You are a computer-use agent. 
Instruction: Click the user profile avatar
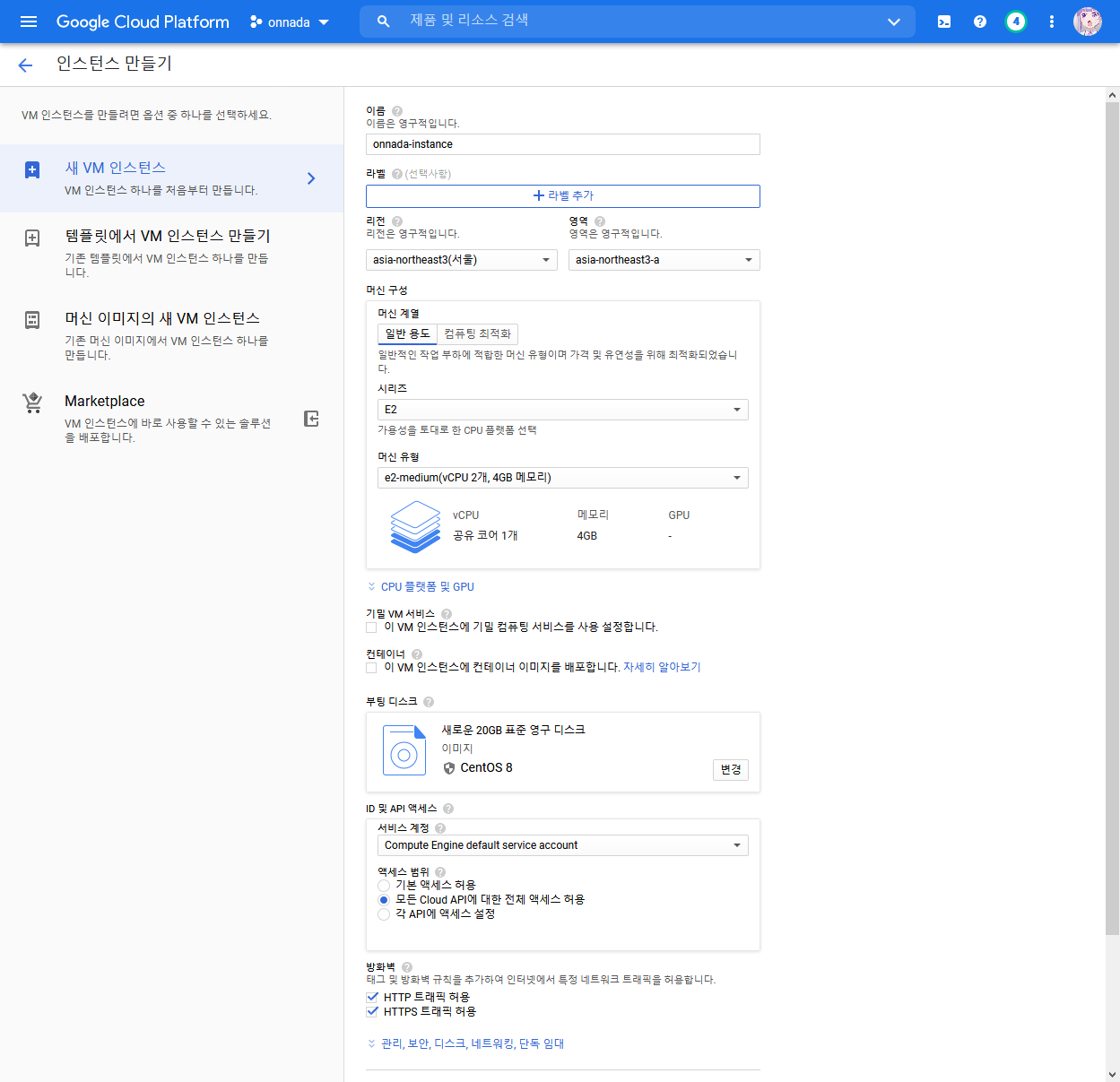point(1087,22)
